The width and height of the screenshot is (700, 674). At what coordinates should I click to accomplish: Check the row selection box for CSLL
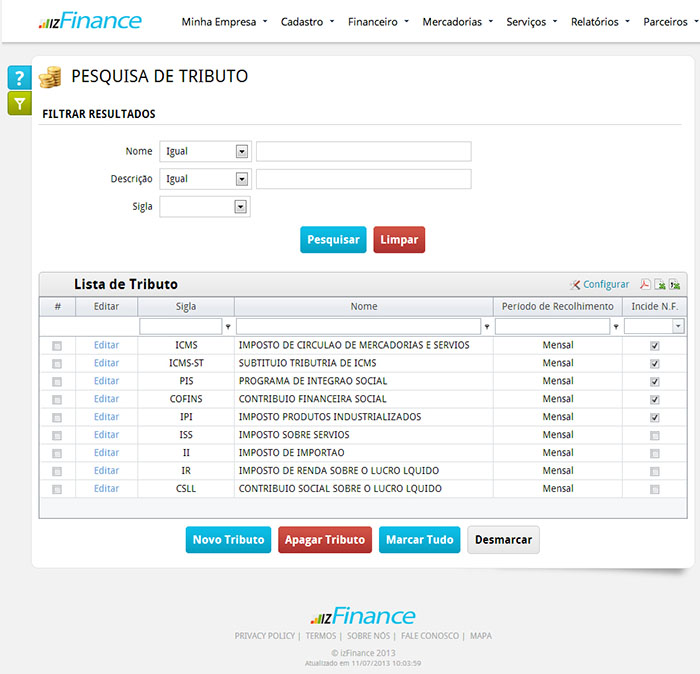point(57,490)
